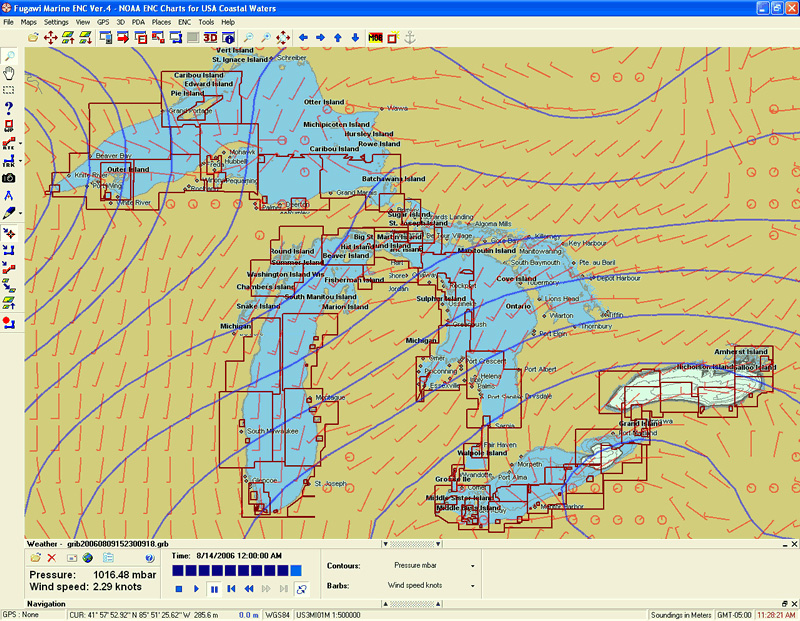Click the blue question mark query tool
Image resolution: width=800 pixels, height=621 pixels.
coord(9,108)
